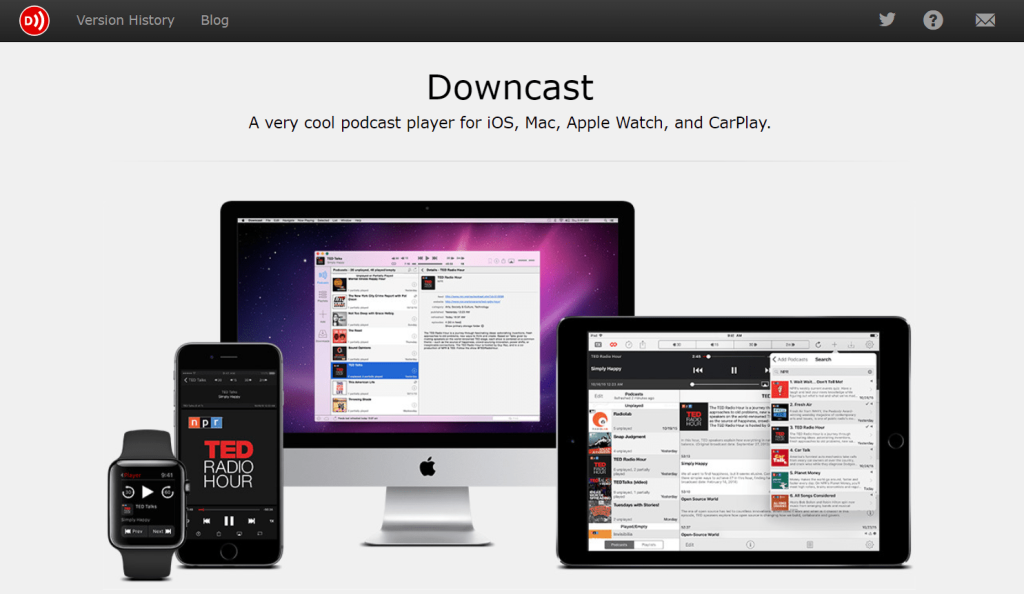Click the Downcast page heading
Image resolution: width=1024 pixels, height=594 pixels.
coord(510,87)
